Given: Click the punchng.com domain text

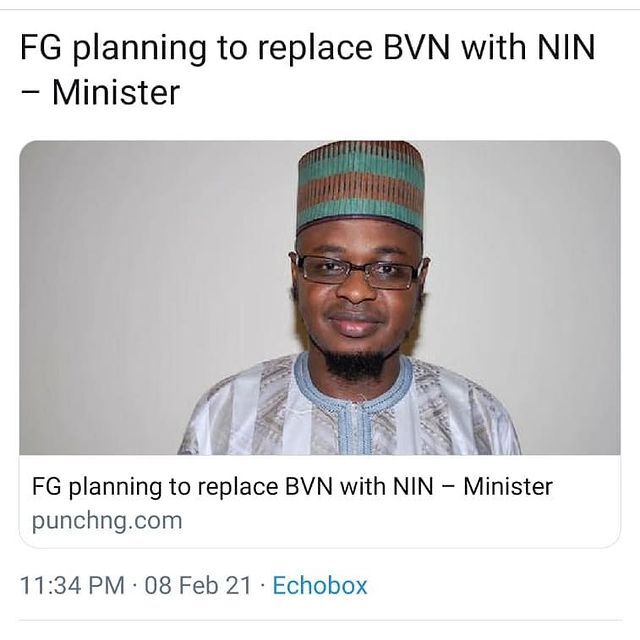Looking at the screenshot, I should (x=107, y=522).
